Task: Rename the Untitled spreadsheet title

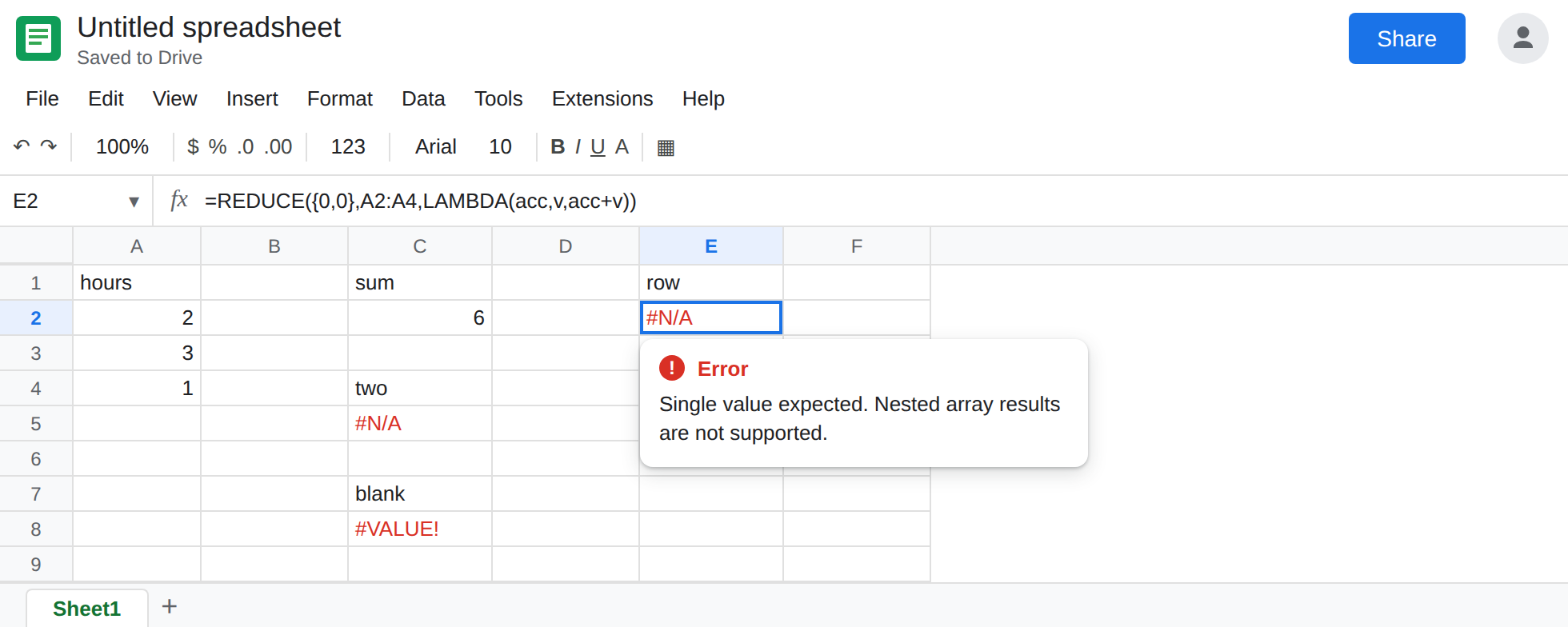Action: (209, 27)
